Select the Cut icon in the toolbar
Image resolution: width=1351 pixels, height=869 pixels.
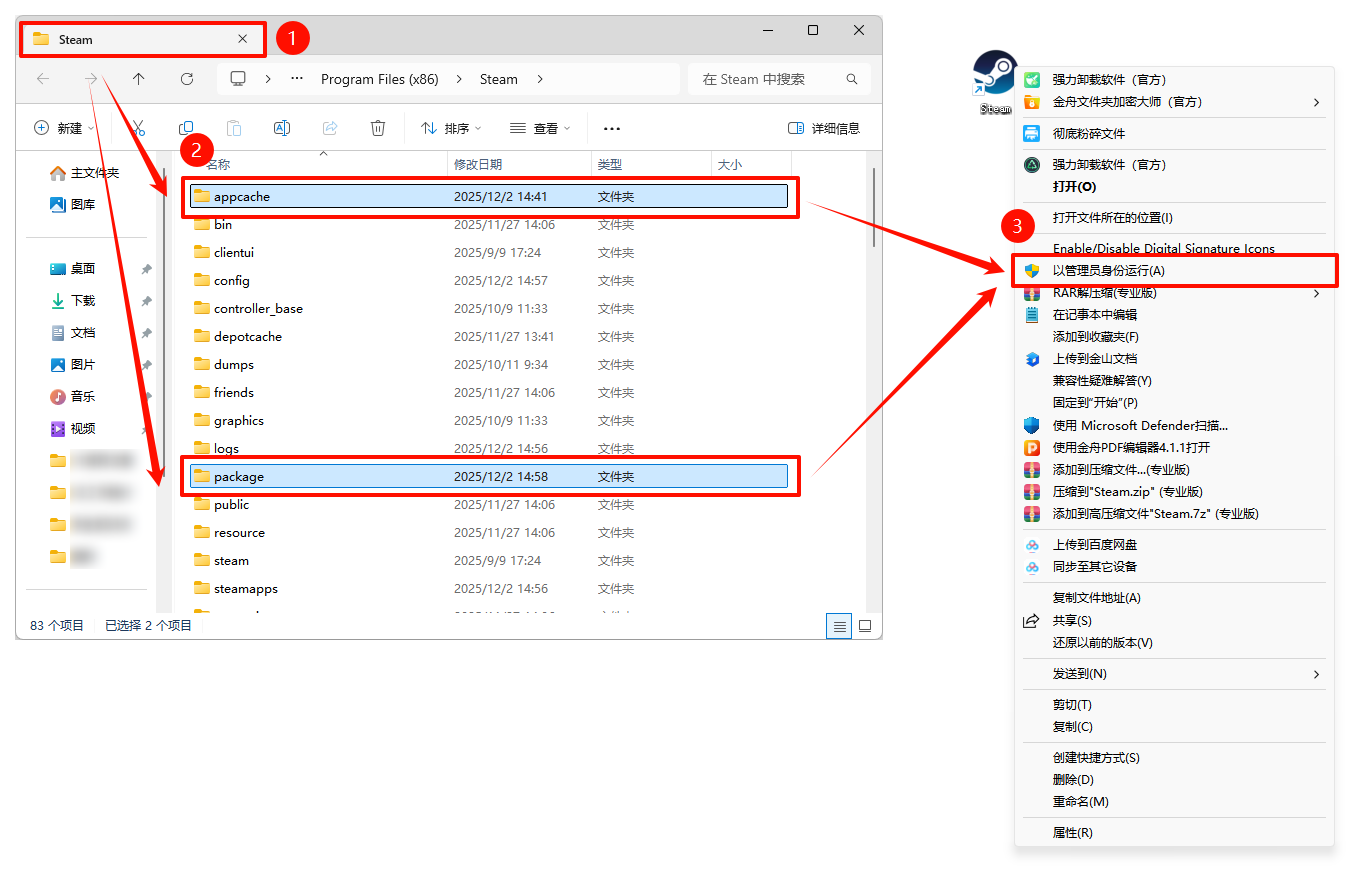tap(138, 128)
